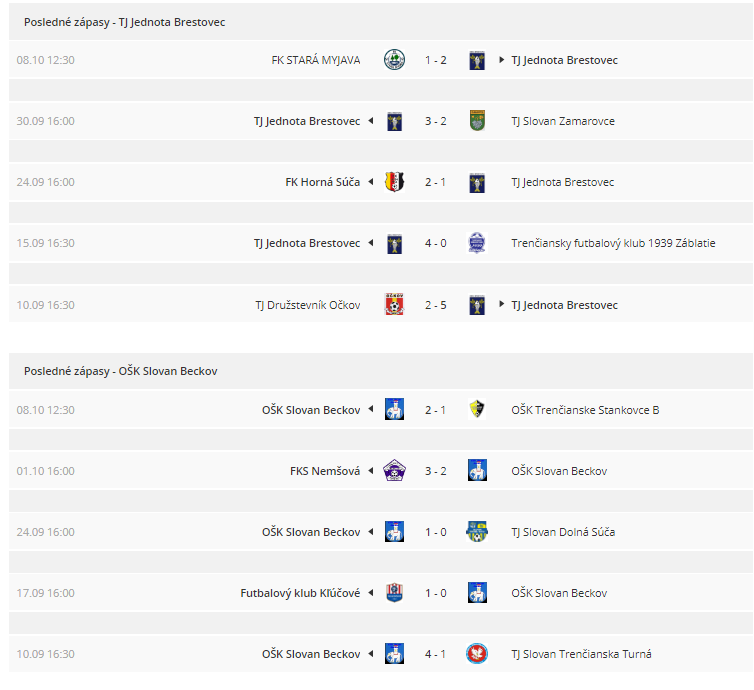Open the 1 - 2 match score on 08.10
The image size is (754, 690).
point(436,60)
